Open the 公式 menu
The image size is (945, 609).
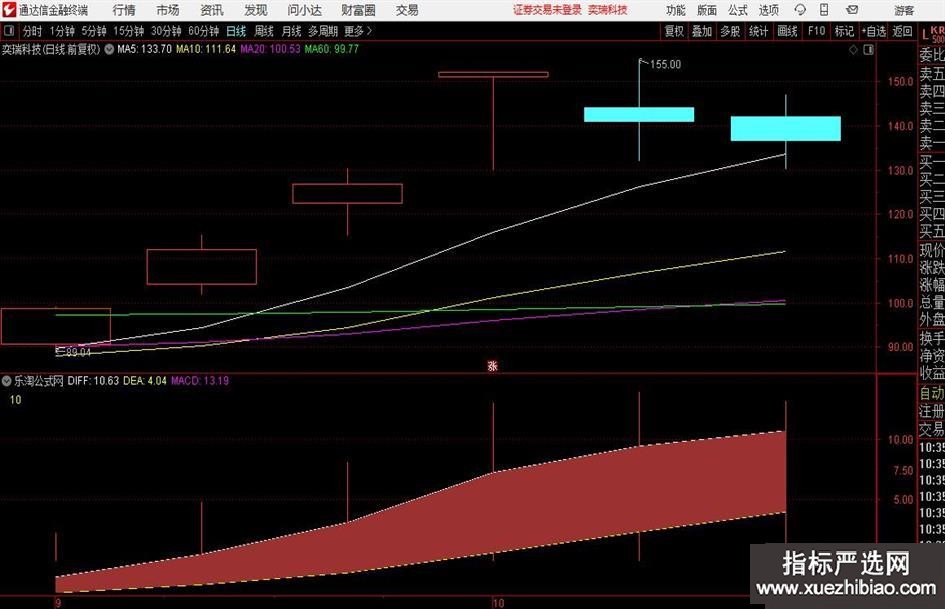coord(738,10)
